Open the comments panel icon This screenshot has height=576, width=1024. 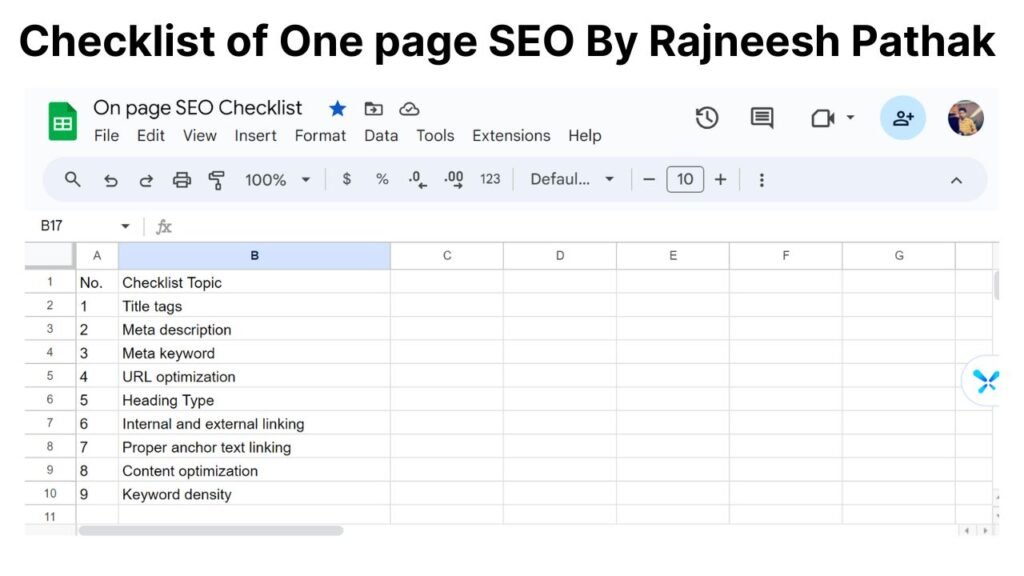coord(762,118)
